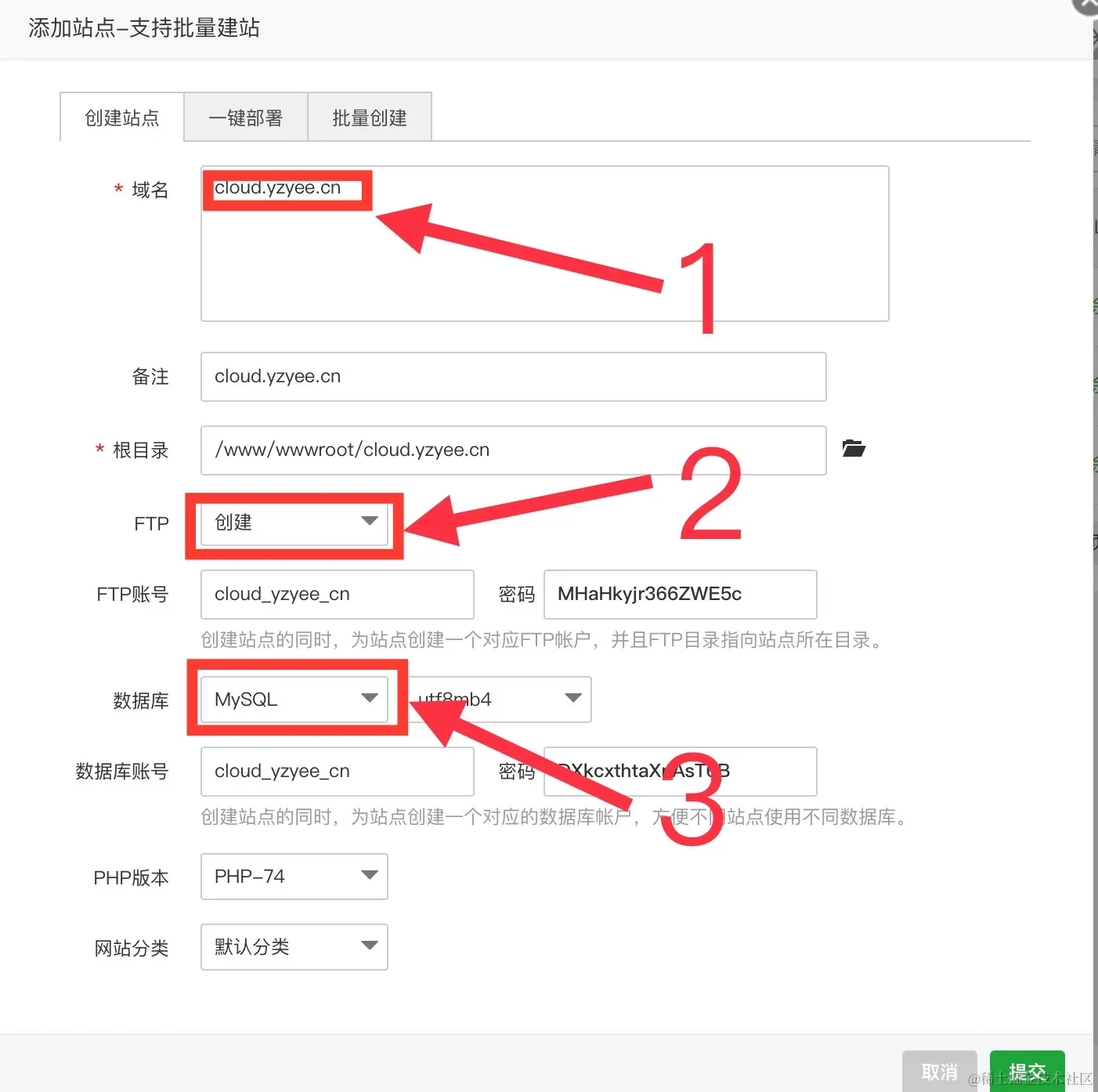Switch to the 批量创建 tab
1098x1092 pixels.
370,117
